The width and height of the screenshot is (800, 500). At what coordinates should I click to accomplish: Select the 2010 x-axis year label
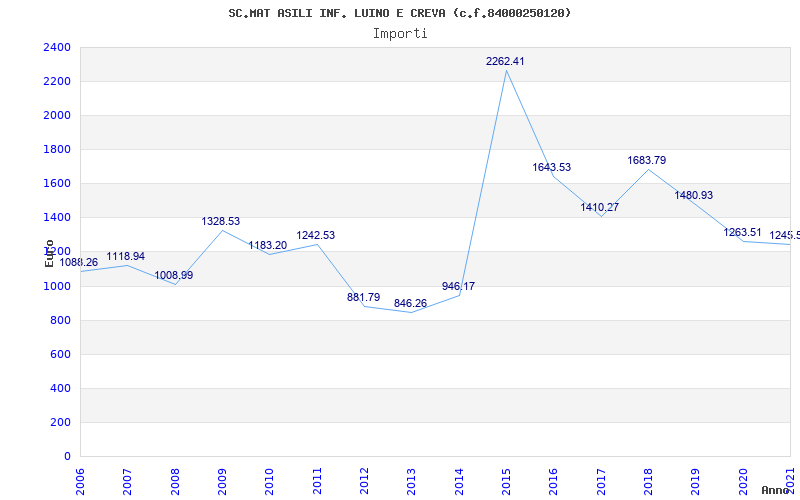click(x=269, y=481)
